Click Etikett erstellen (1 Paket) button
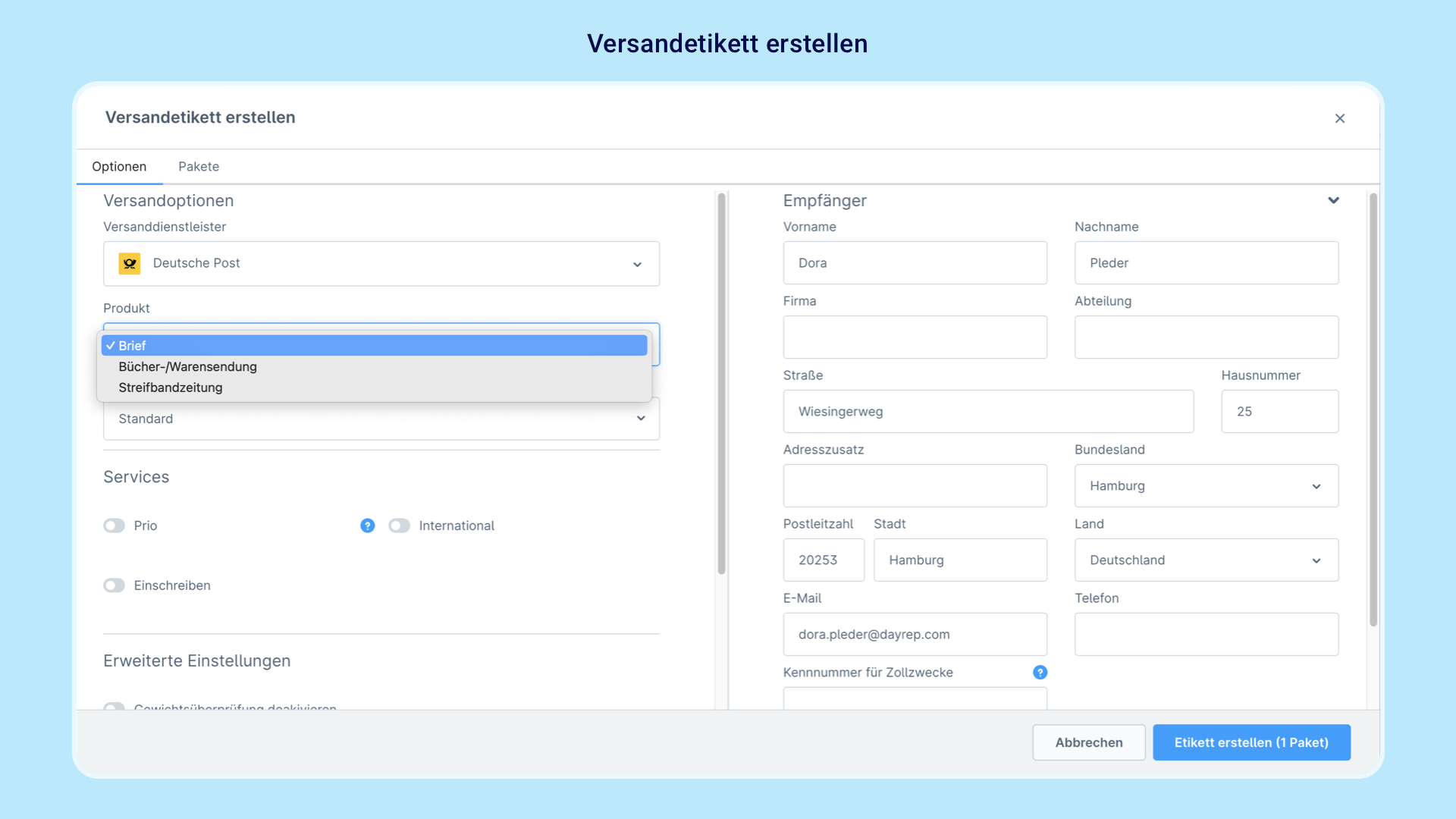The width and height of the screenshot is (1456, 819). 1251,742
